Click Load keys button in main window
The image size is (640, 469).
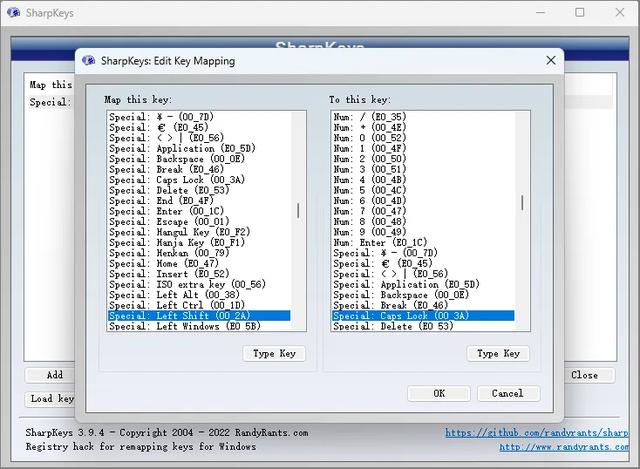[x=51, y=398]
